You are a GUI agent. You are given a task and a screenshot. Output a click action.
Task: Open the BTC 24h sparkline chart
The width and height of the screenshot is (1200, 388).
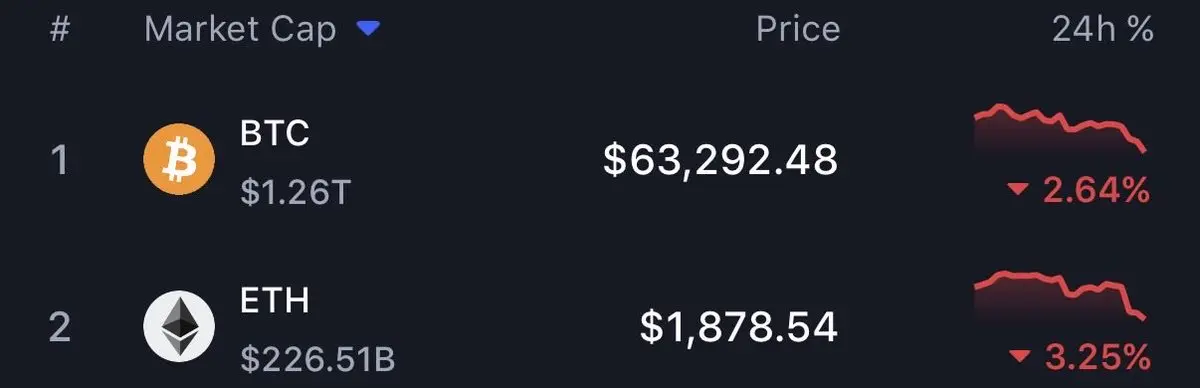1060,130
